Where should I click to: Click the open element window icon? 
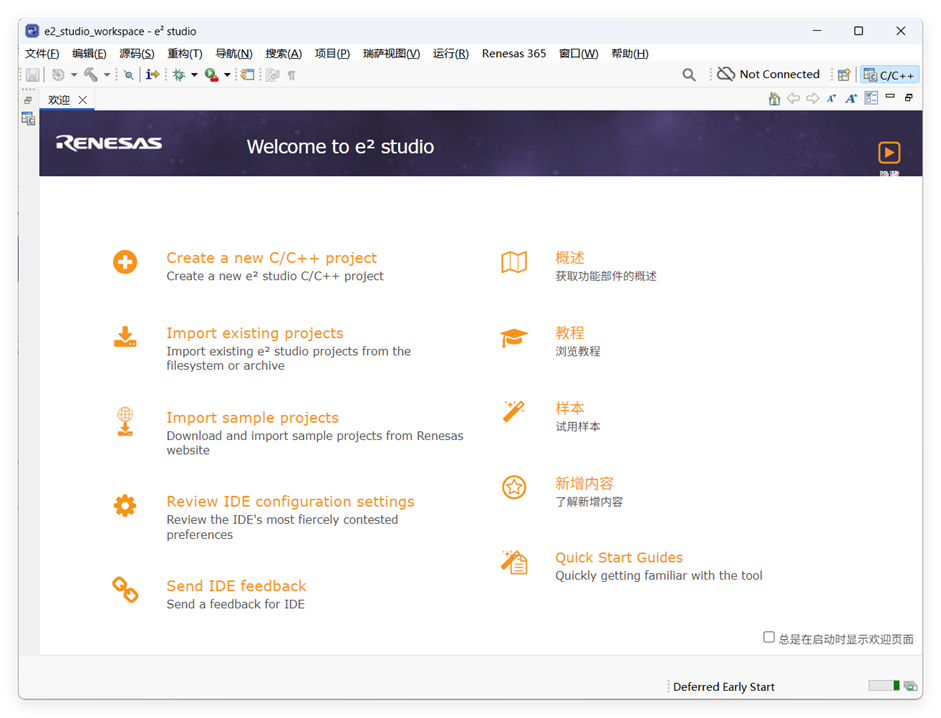248,74
